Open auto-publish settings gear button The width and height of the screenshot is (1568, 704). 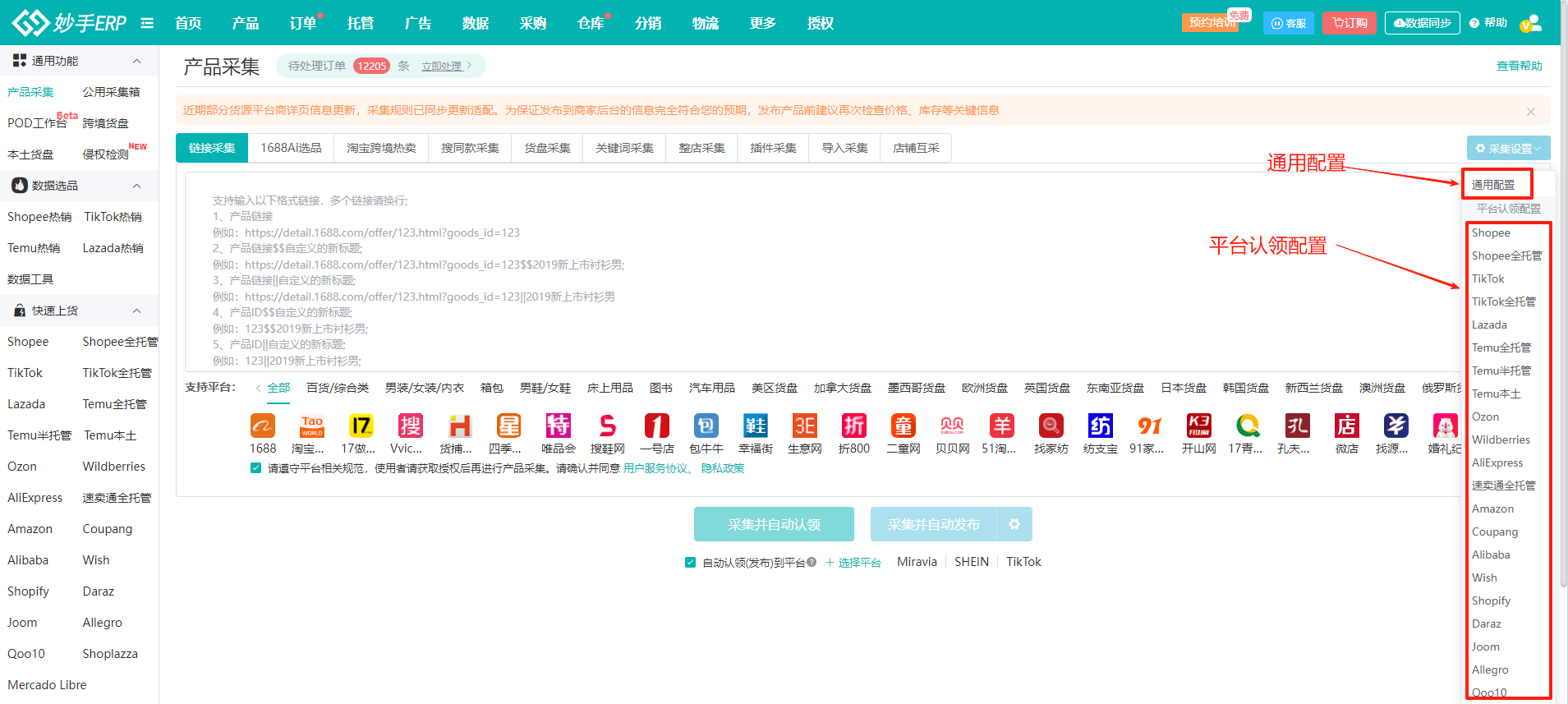[1014, 524]
